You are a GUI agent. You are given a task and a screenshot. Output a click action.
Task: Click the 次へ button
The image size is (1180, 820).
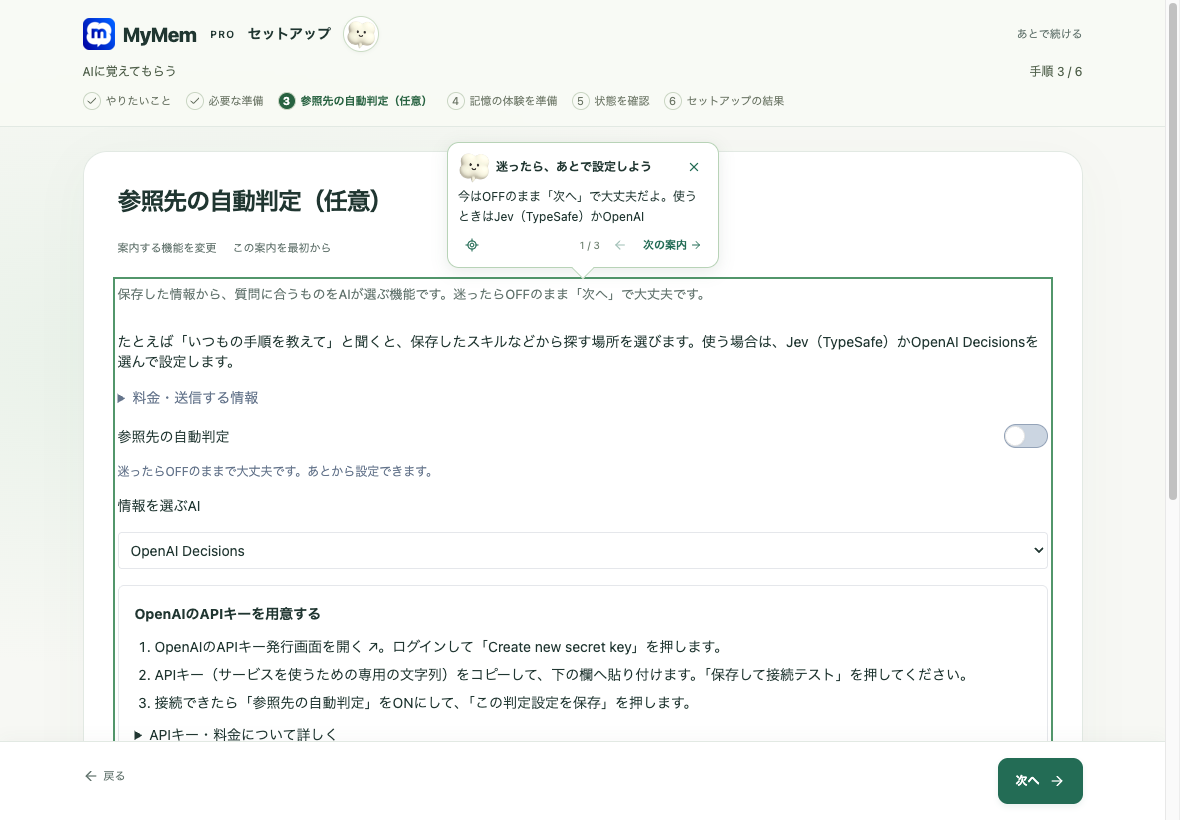[x=1040, y=781]
